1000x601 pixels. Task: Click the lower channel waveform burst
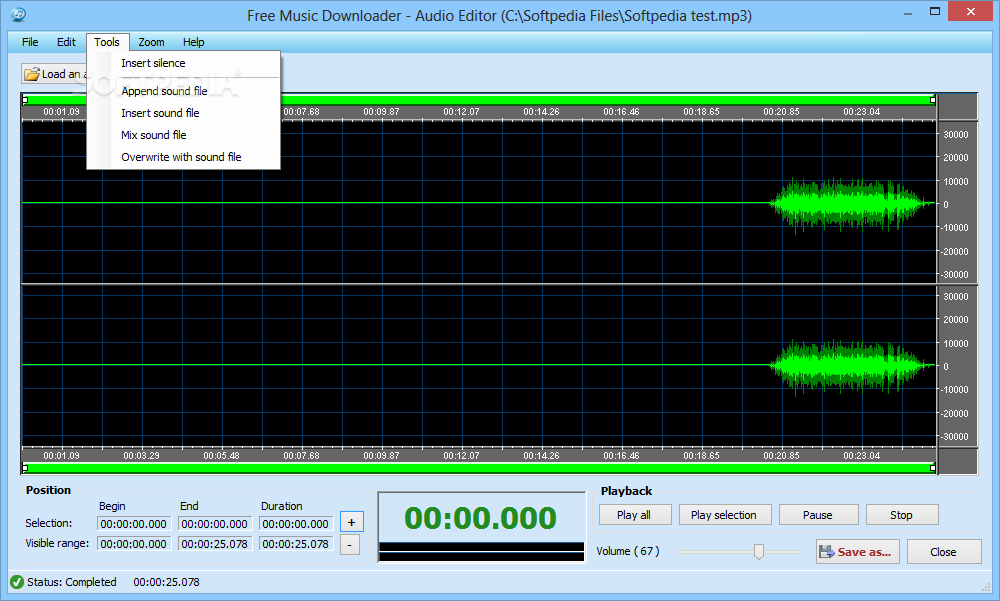click(850, 366)
